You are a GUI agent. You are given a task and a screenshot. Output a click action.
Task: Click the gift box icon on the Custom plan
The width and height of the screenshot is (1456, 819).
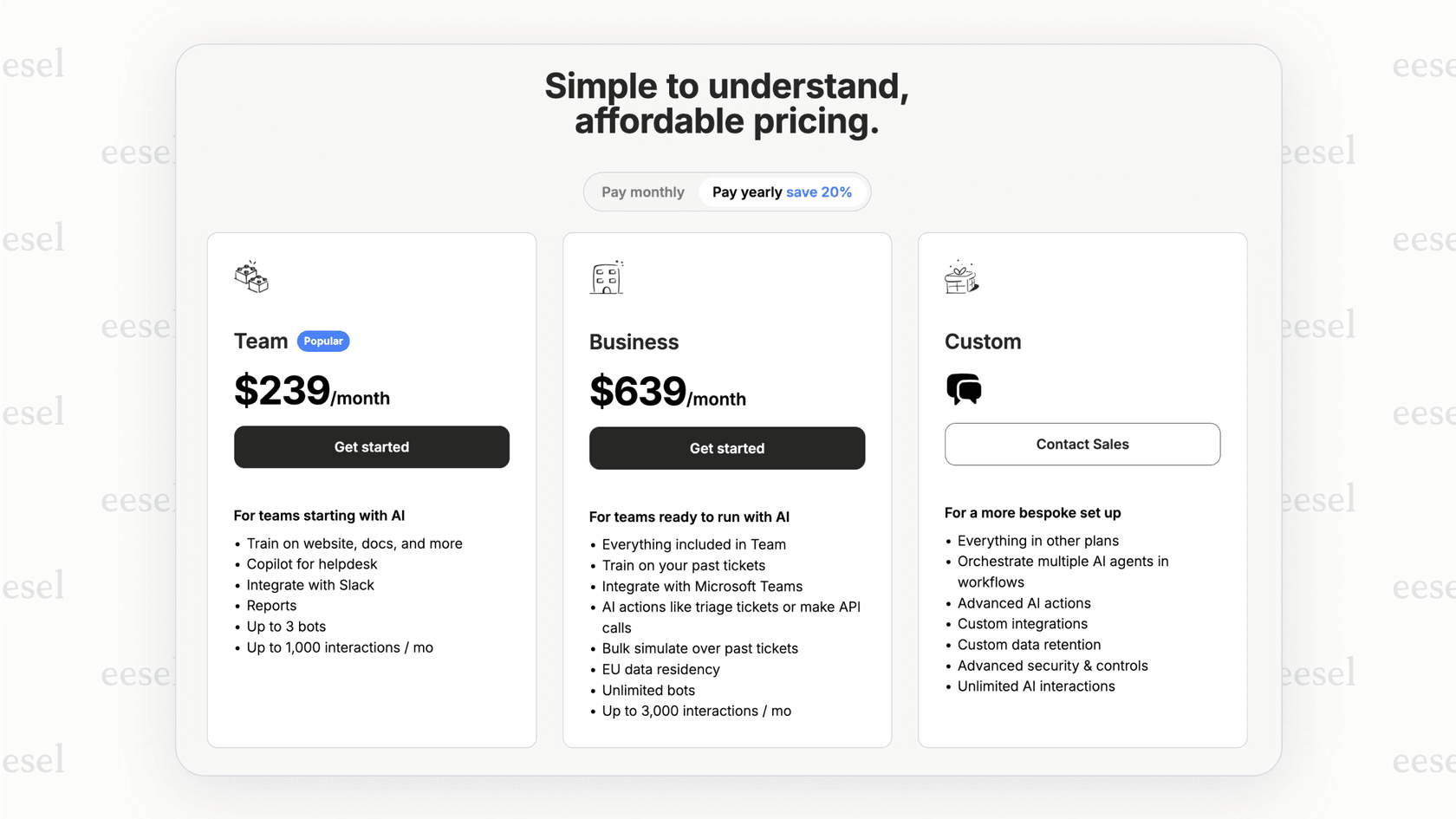click(x=961, y=277)
